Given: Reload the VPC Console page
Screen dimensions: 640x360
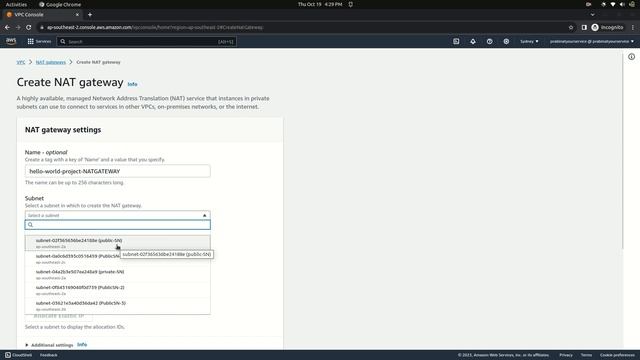Looking at the screenshot, I should [x=29, y=27].
